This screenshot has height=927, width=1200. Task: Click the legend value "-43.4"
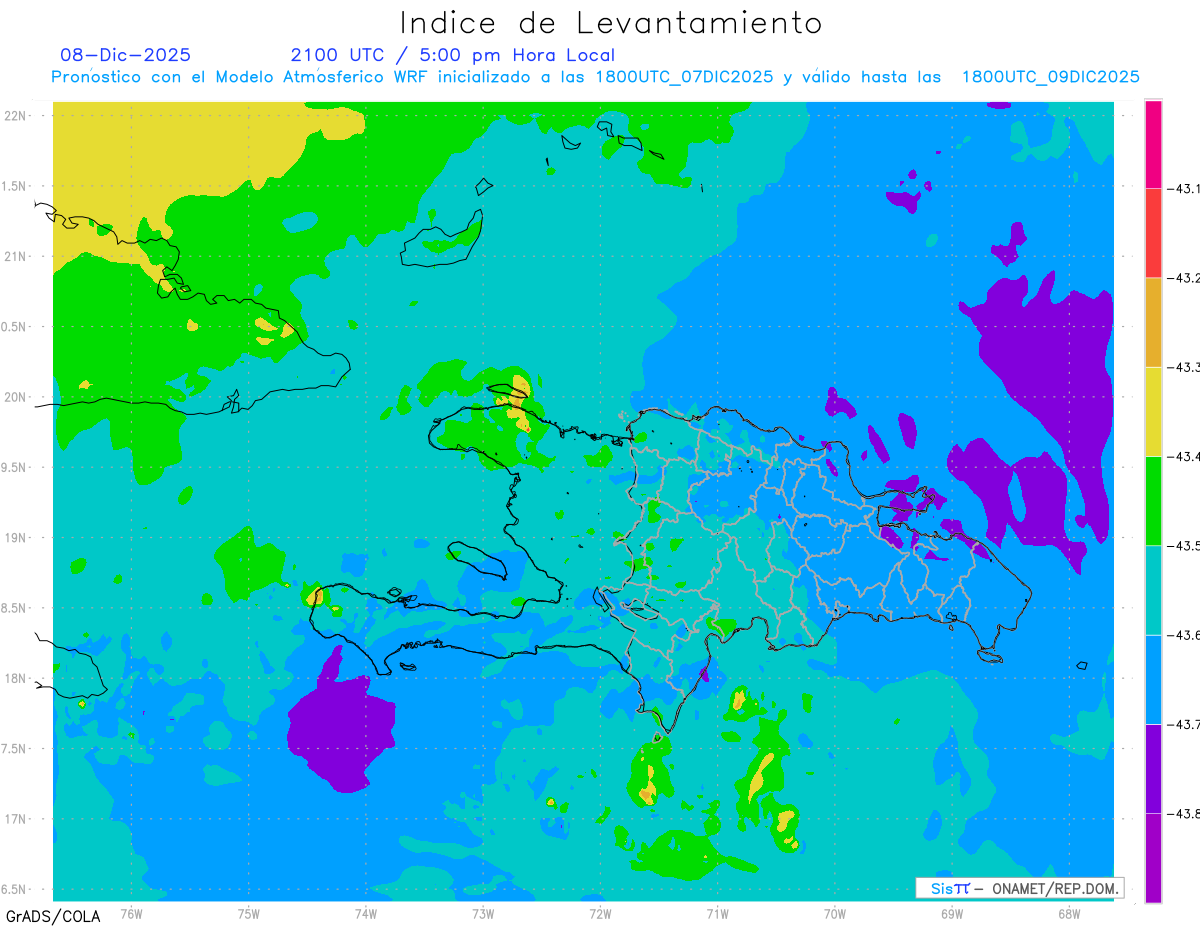tap(1184, 457)
